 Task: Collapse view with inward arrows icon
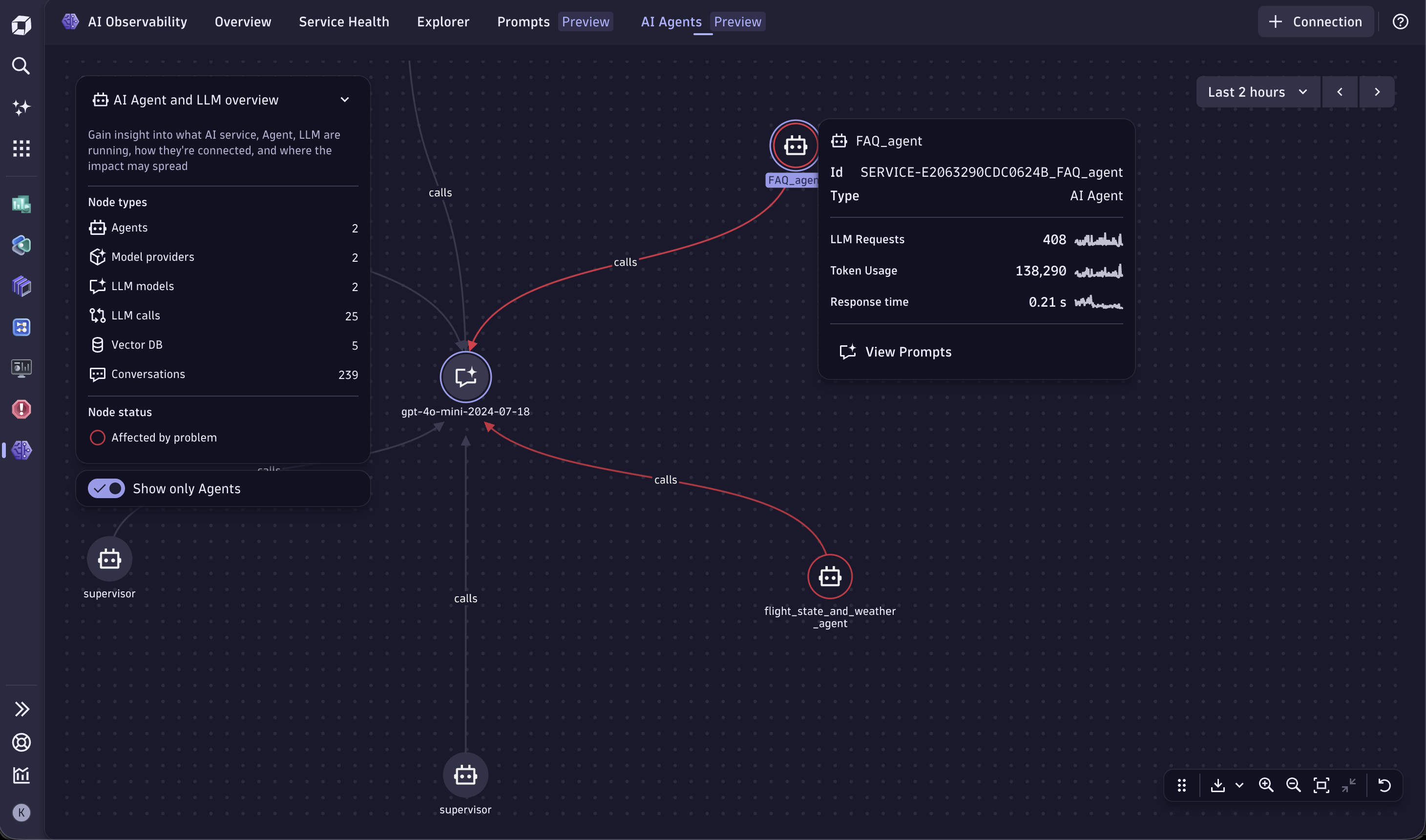[x=1349, y=785]
